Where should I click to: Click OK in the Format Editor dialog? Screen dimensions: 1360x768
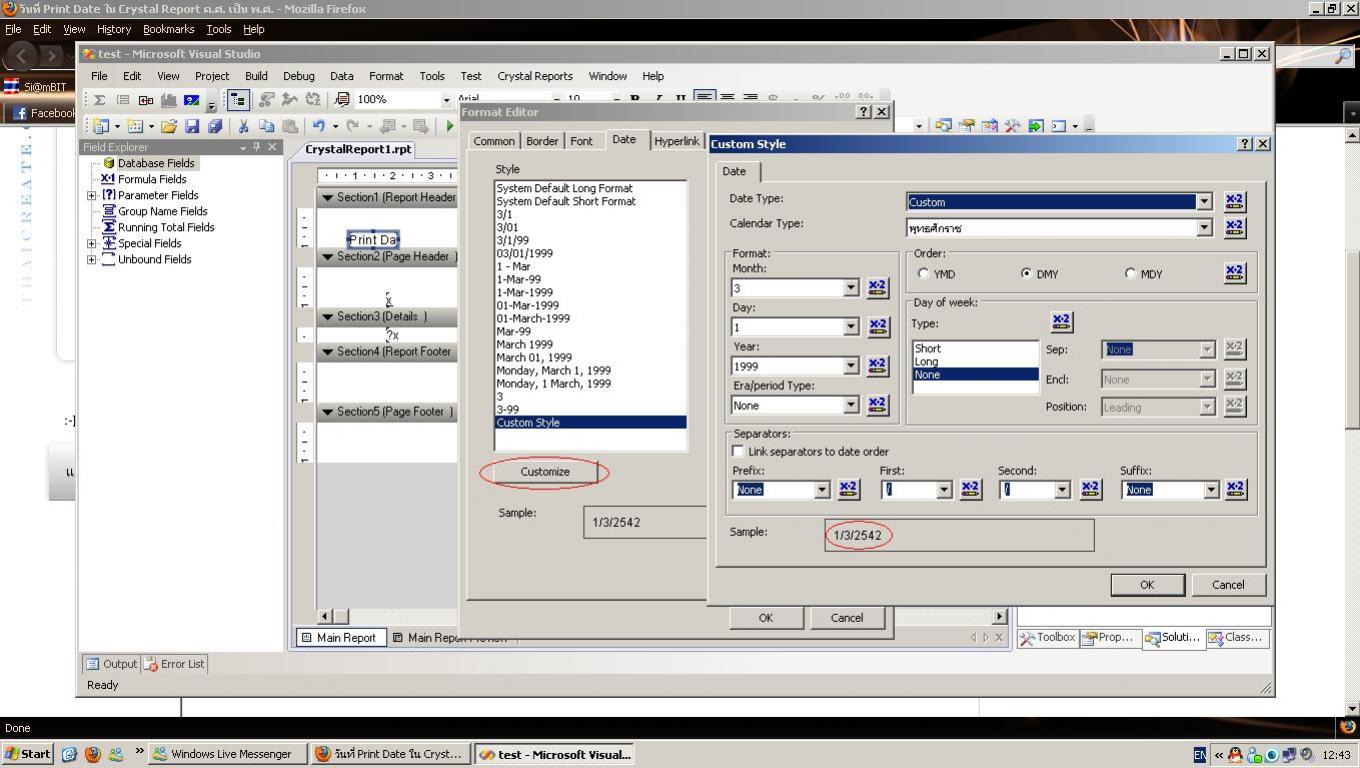click(765, 618)
